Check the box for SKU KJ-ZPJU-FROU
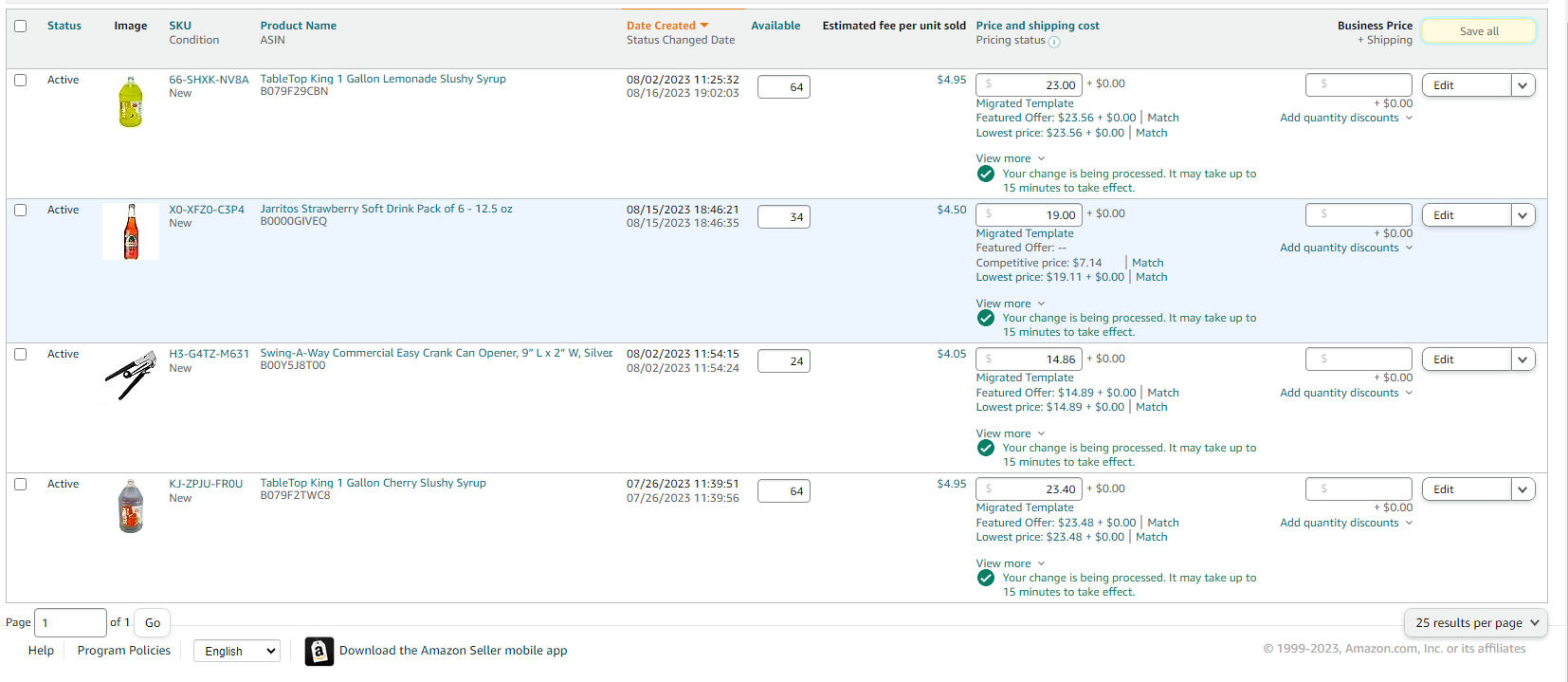The width and height of the screenshot is (1568, 682). coord(20,484)
